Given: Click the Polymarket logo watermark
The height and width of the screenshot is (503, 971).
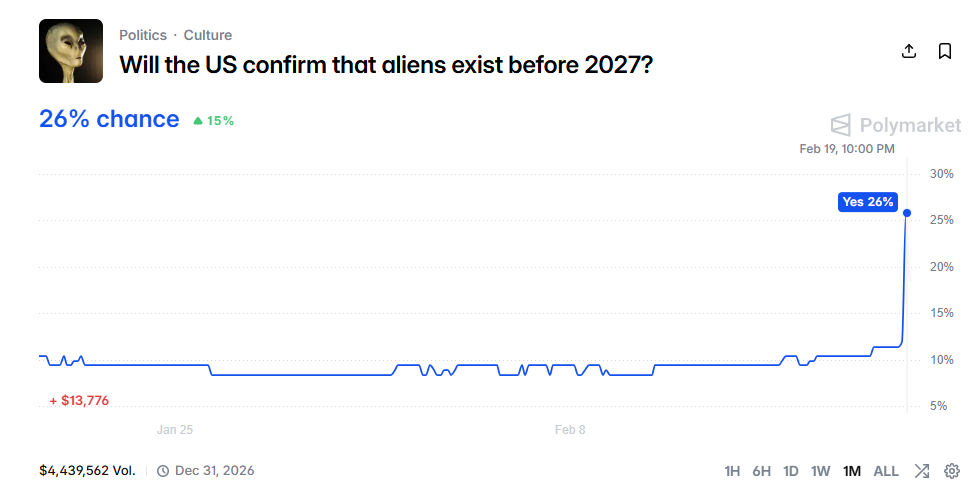Looking at the screenshot, I should coord(896,125).
